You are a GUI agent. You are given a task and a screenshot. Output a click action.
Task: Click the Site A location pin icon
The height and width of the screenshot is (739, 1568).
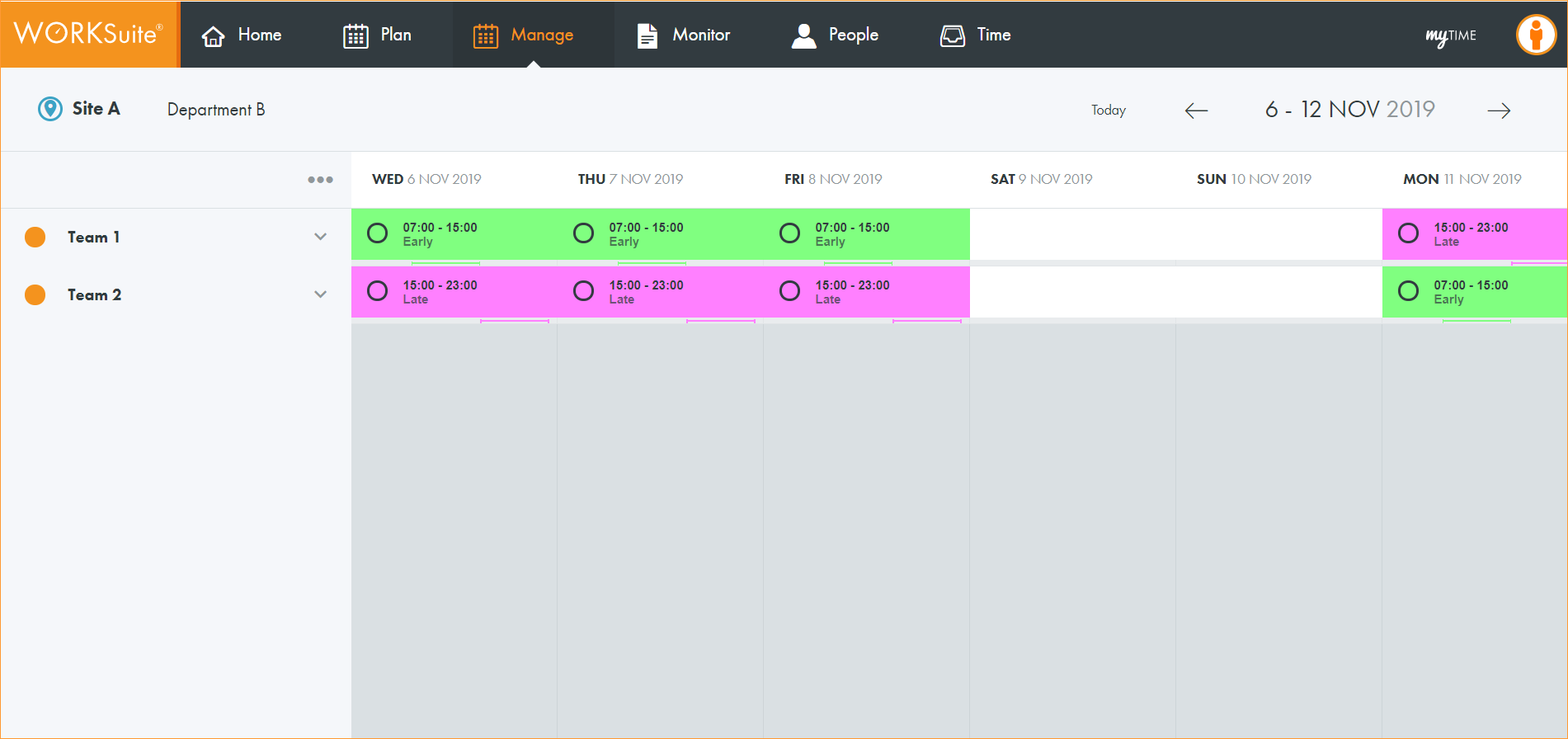(50, 109)
